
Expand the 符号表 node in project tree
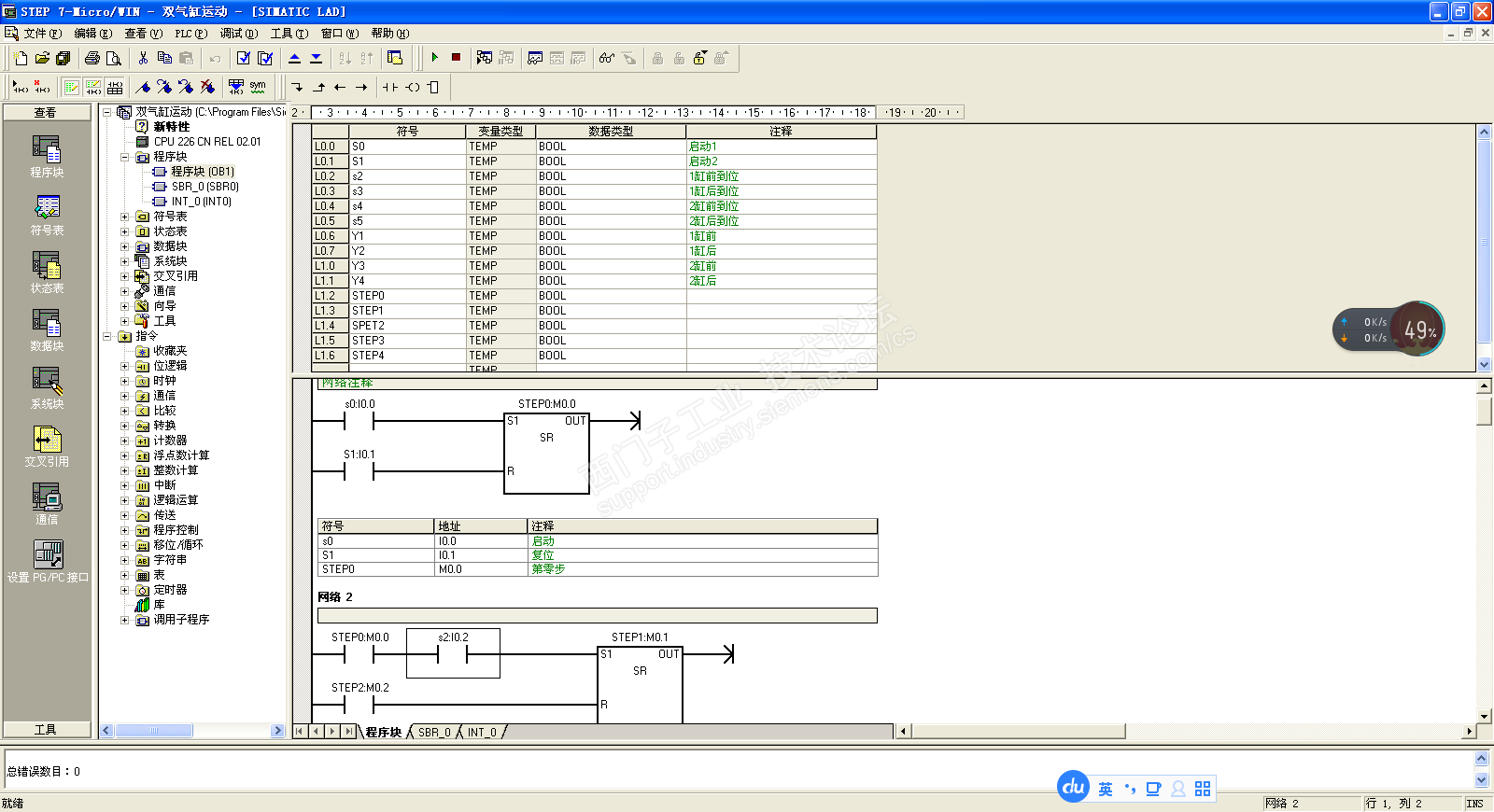coord(124,217)
